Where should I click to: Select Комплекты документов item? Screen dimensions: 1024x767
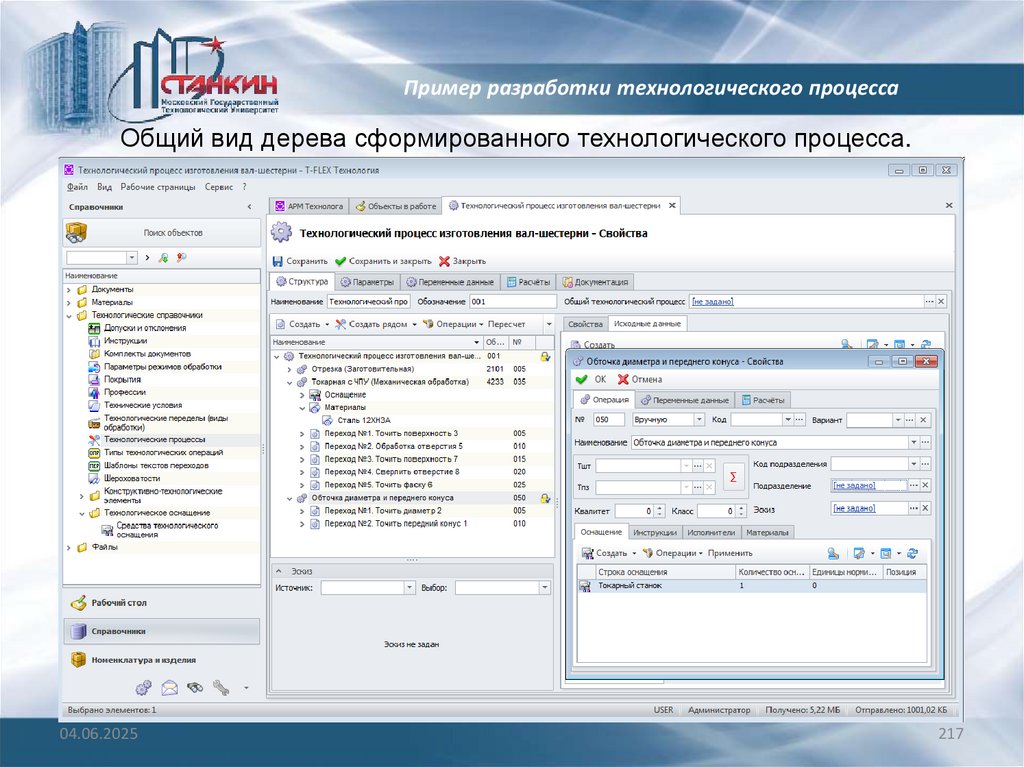(148, 353)
